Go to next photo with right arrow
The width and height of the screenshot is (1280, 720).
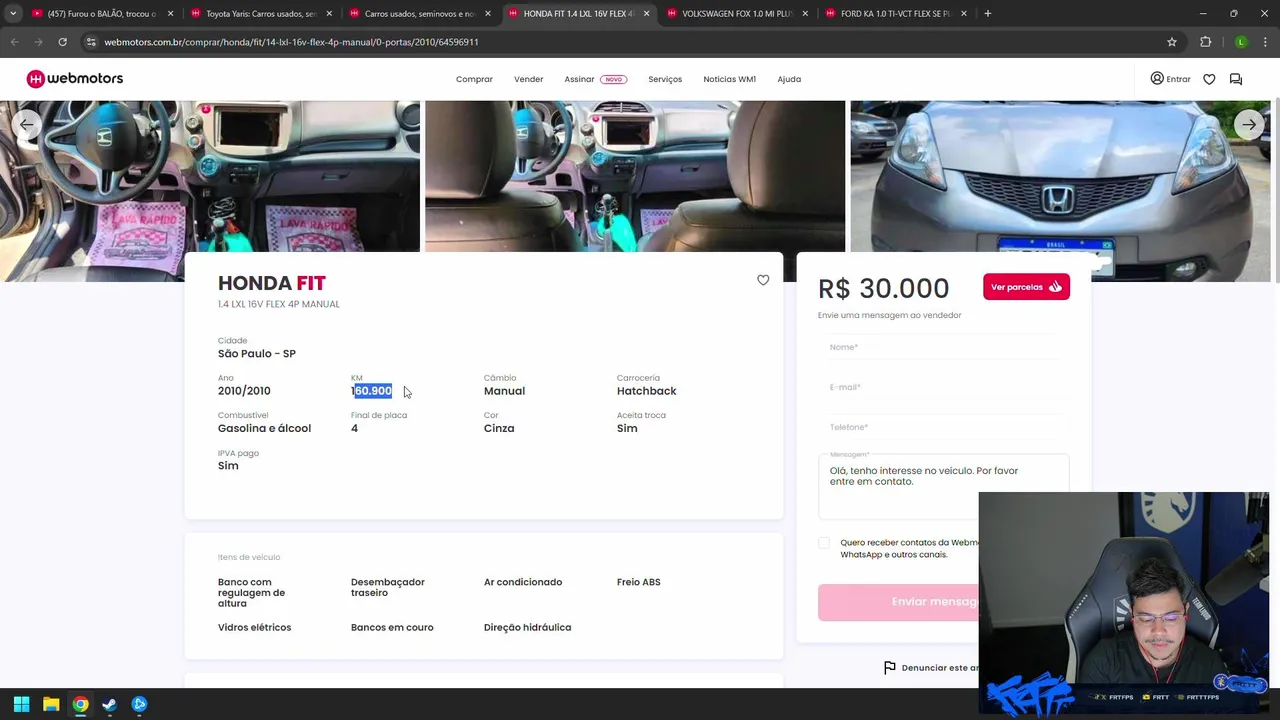(1249, 125)
